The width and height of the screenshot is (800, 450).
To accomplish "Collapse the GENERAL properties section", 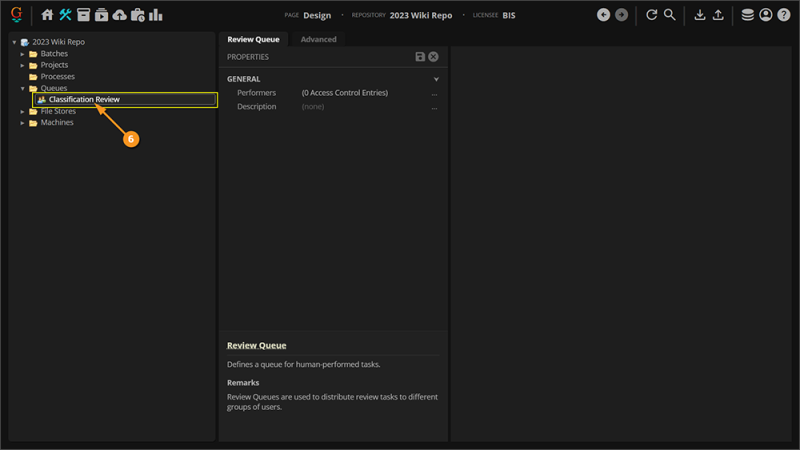I will pyautogui.click(x=436, y=79).
